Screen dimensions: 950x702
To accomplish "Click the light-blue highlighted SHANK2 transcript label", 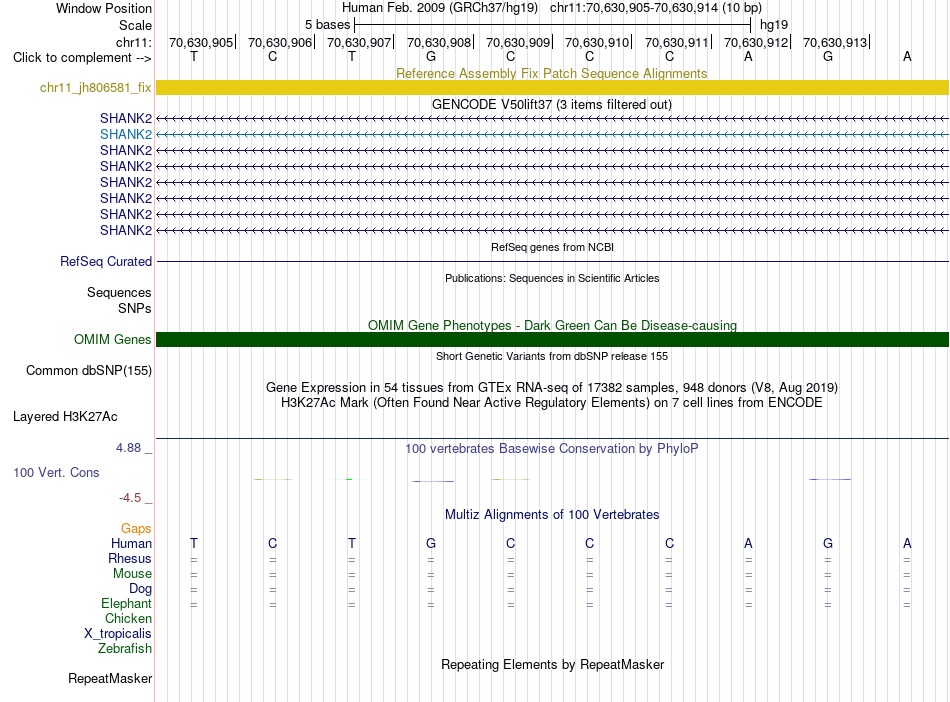I will (126, 134).
